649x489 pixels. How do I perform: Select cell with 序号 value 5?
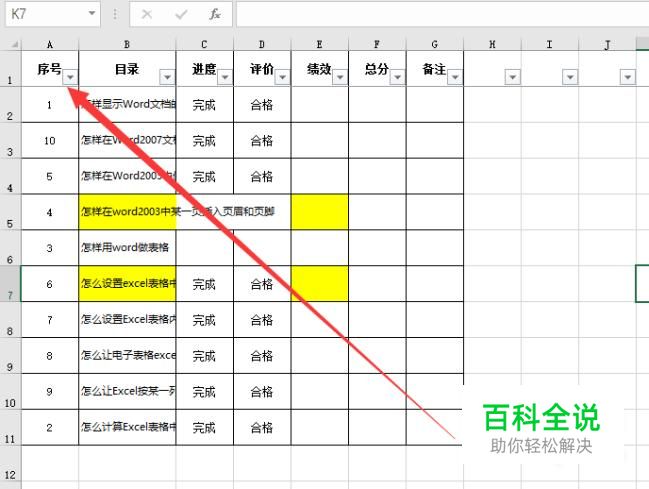pyautogui.click(x=50, y=176)
